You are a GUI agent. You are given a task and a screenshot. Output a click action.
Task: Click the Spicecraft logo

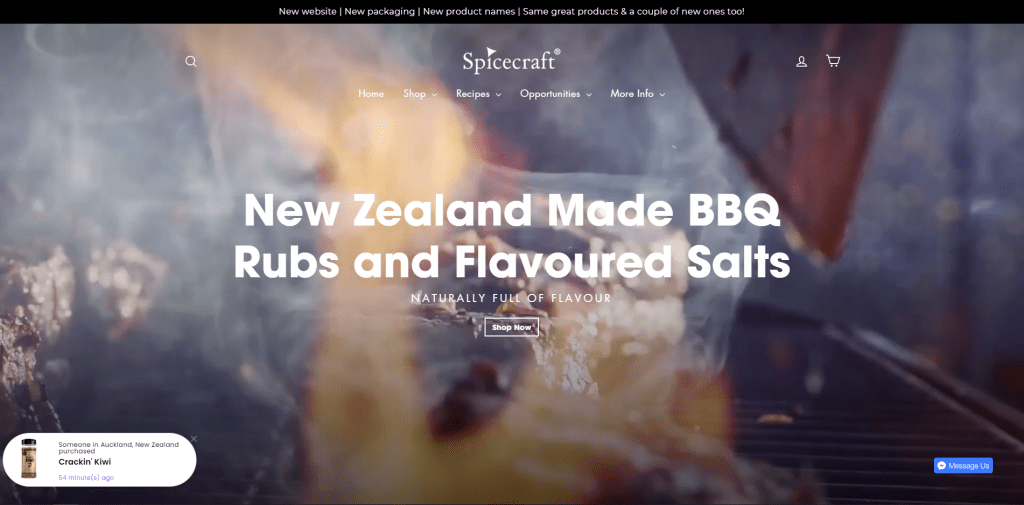tap(511, 60)
